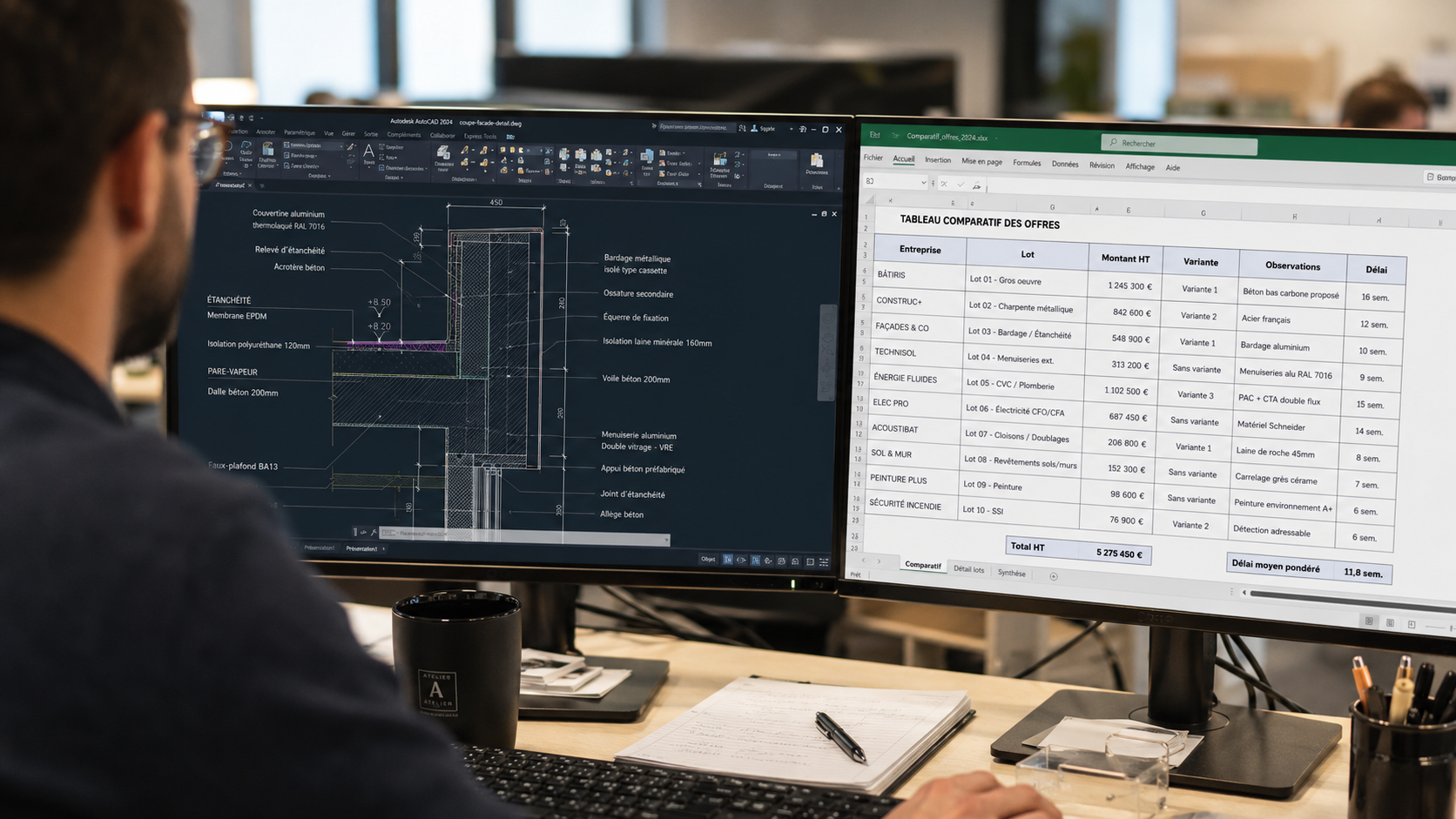Click the next sheet navigation arrow in Excel
The width and height of the screenshot is (1456, 819).
point(880,561)
